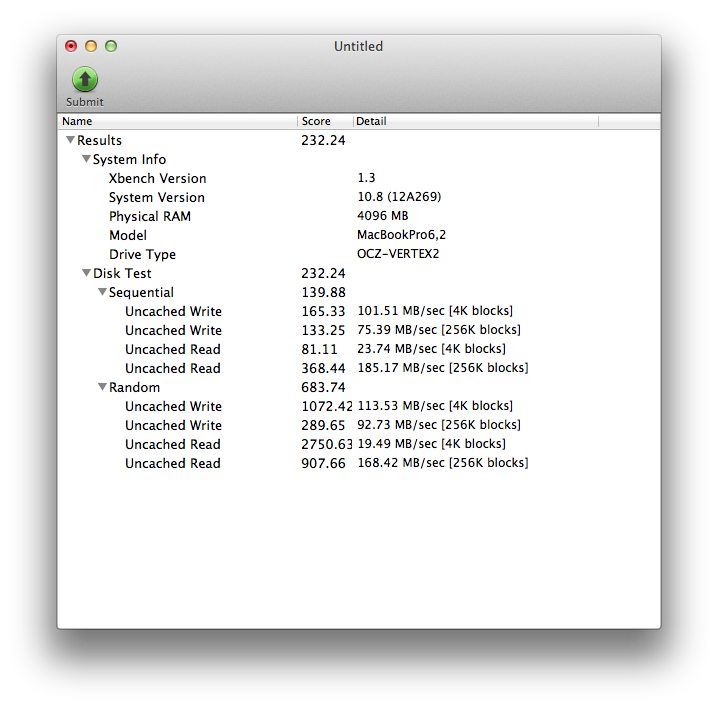This screenshot has height=708, width=718.
Task: Select Sequential Uncached Write row scoring 165.33
Action: point(359,311)
